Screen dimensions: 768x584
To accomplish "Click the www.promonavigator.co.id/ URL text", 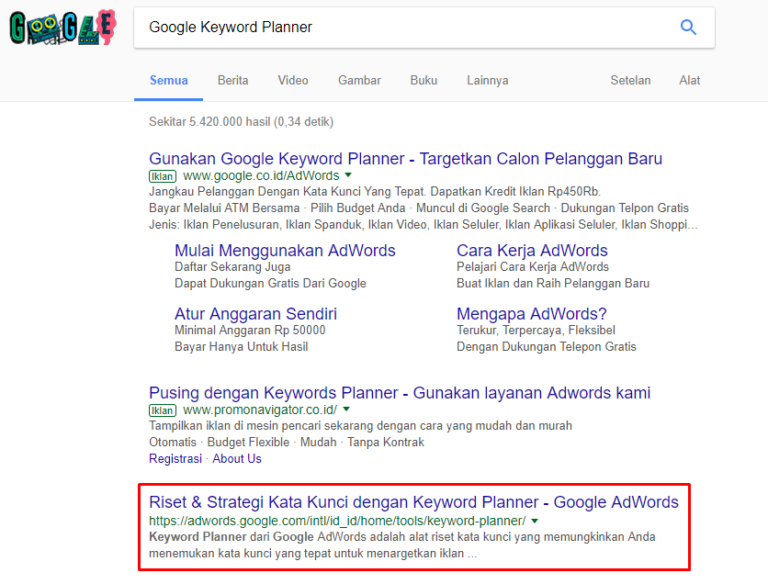I will coord(260,410).
